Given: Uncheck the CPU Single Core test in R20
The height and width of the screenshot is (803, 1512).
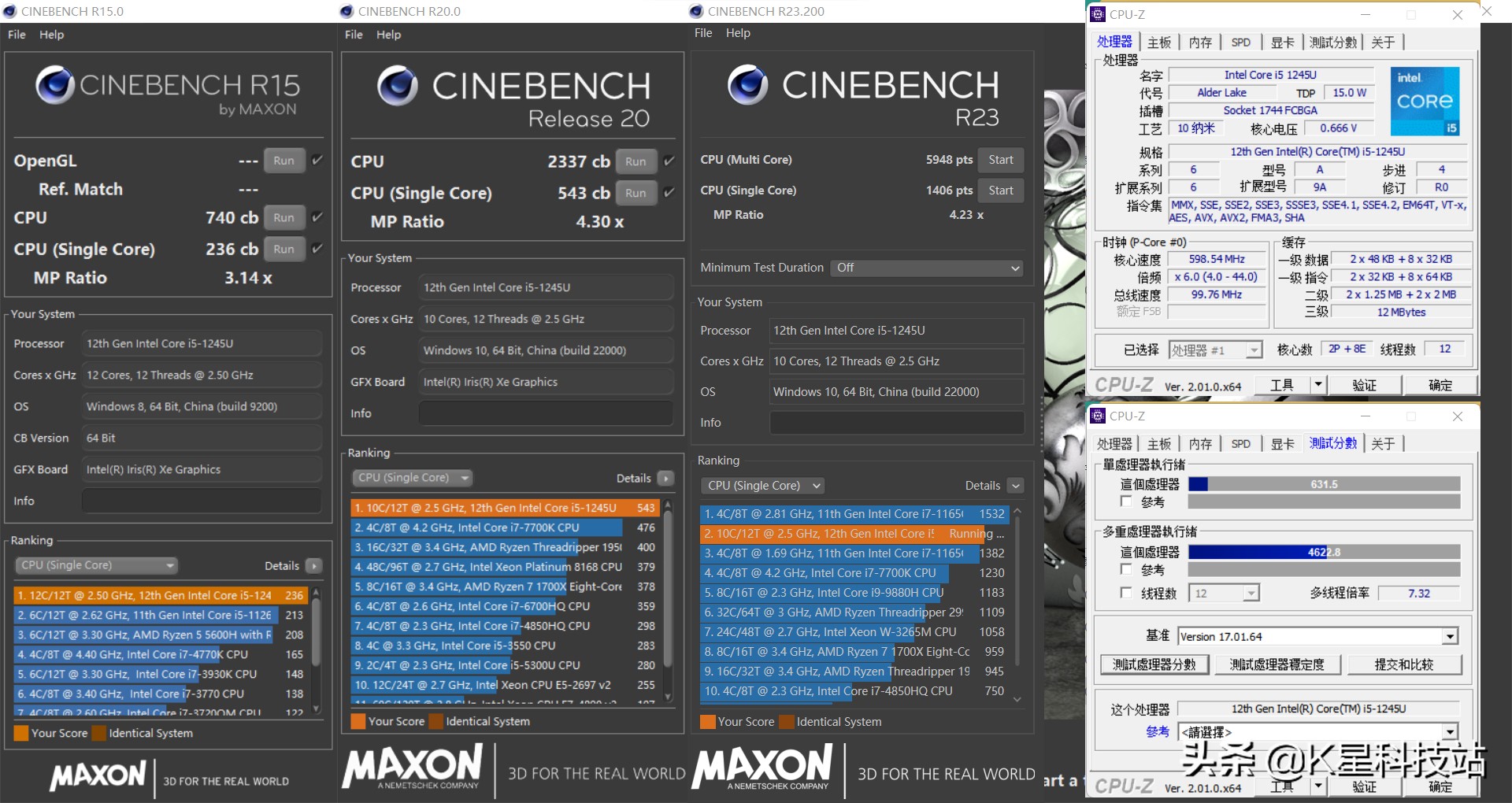Looking at the screenshot, I should 669,193.
